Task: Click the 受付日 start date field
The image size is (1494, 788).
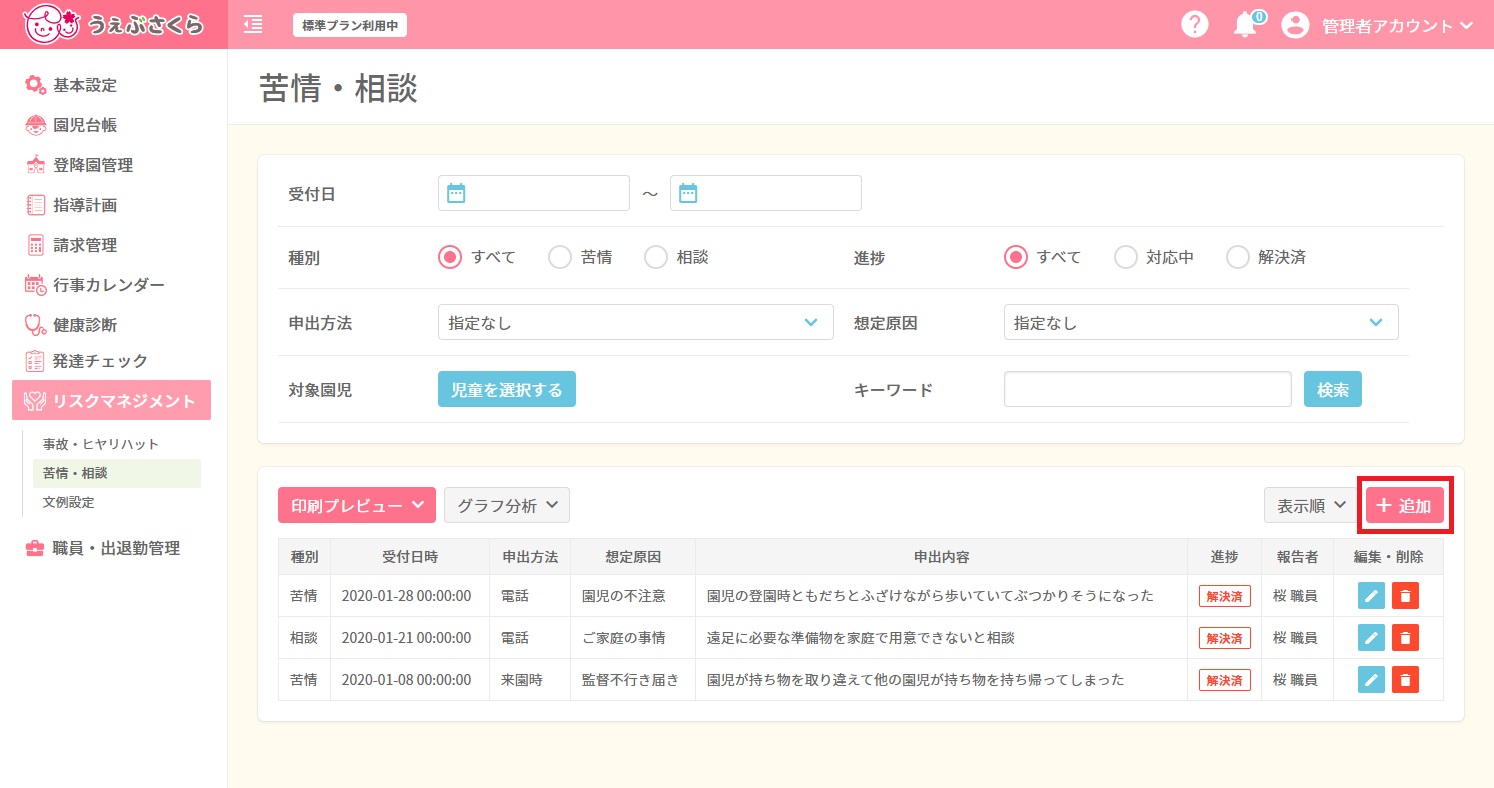Action: coord(534,193)
